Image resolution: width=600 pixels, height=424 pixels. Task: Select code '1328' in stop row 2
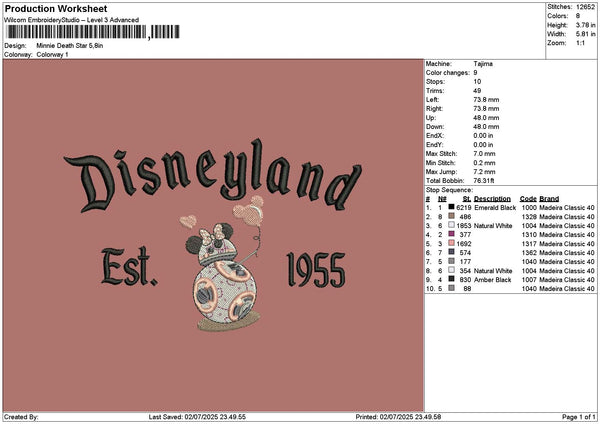pyautogui.click(x=529, y=217)
